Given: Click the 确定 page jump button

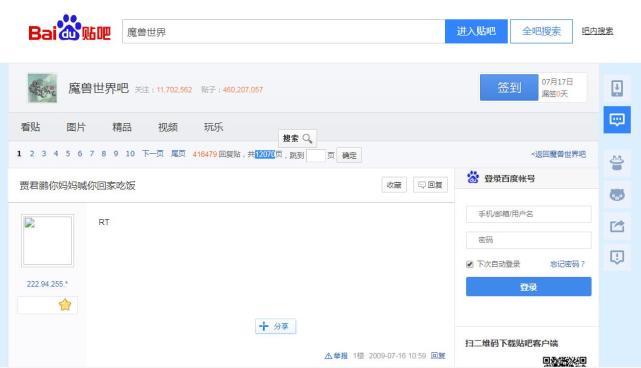Looking at the screenshot, I should [x=349, y=155].
